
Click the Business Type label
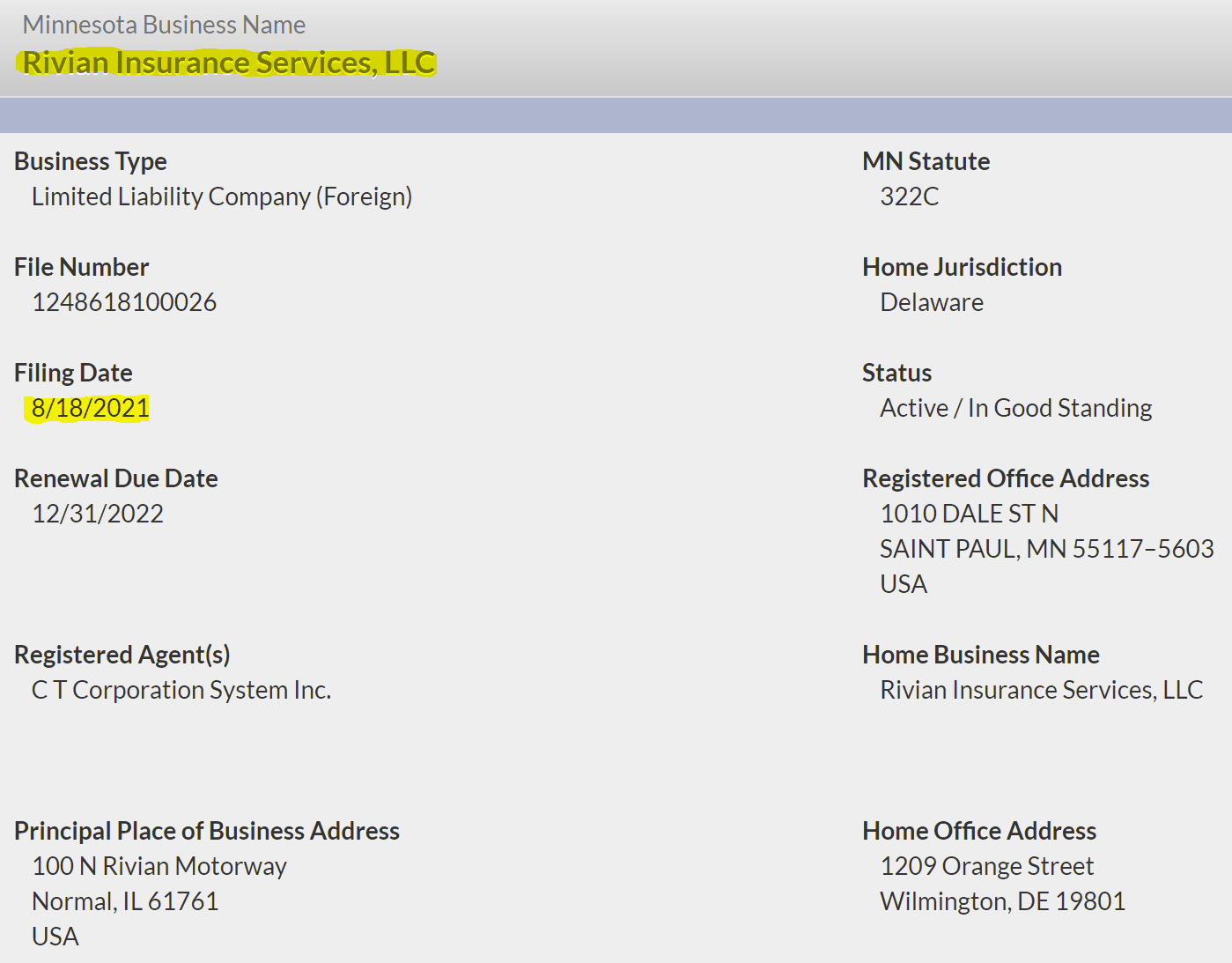coord(91,161)
